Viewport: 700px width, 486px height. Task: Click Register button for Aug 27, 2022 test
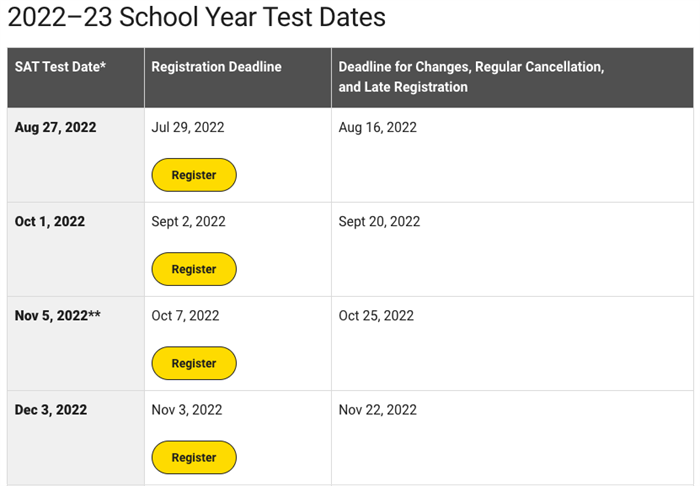click(x=194, y=175)
